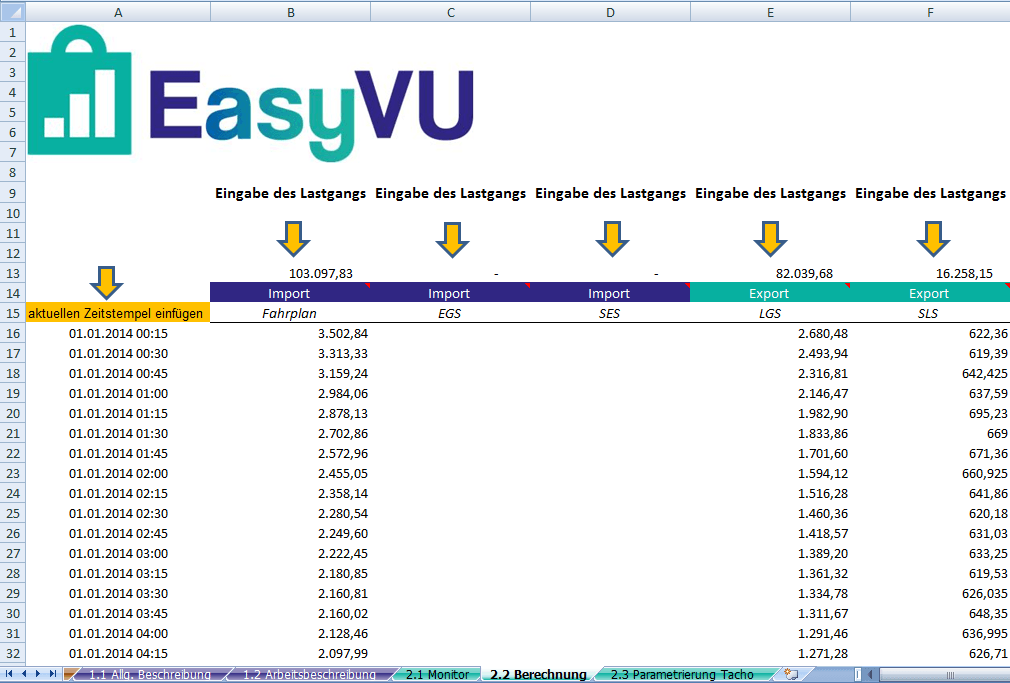This screenshot has height=683, width=1010.
Task: Open the 1.2 Arbeitsbeschreibung sheet tab
Action: pyautogui.click(x=309, y=674)
